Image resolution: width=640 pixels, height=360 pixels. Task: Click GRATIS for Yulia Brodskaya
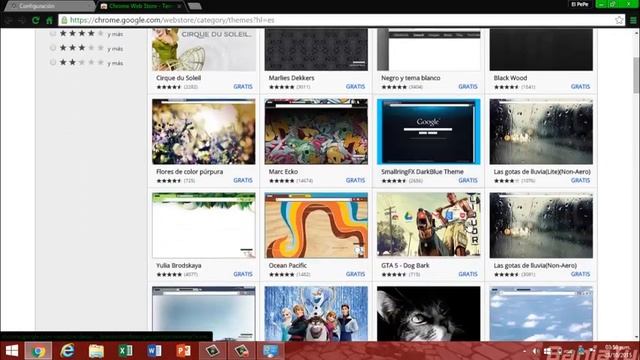(243, 274)
